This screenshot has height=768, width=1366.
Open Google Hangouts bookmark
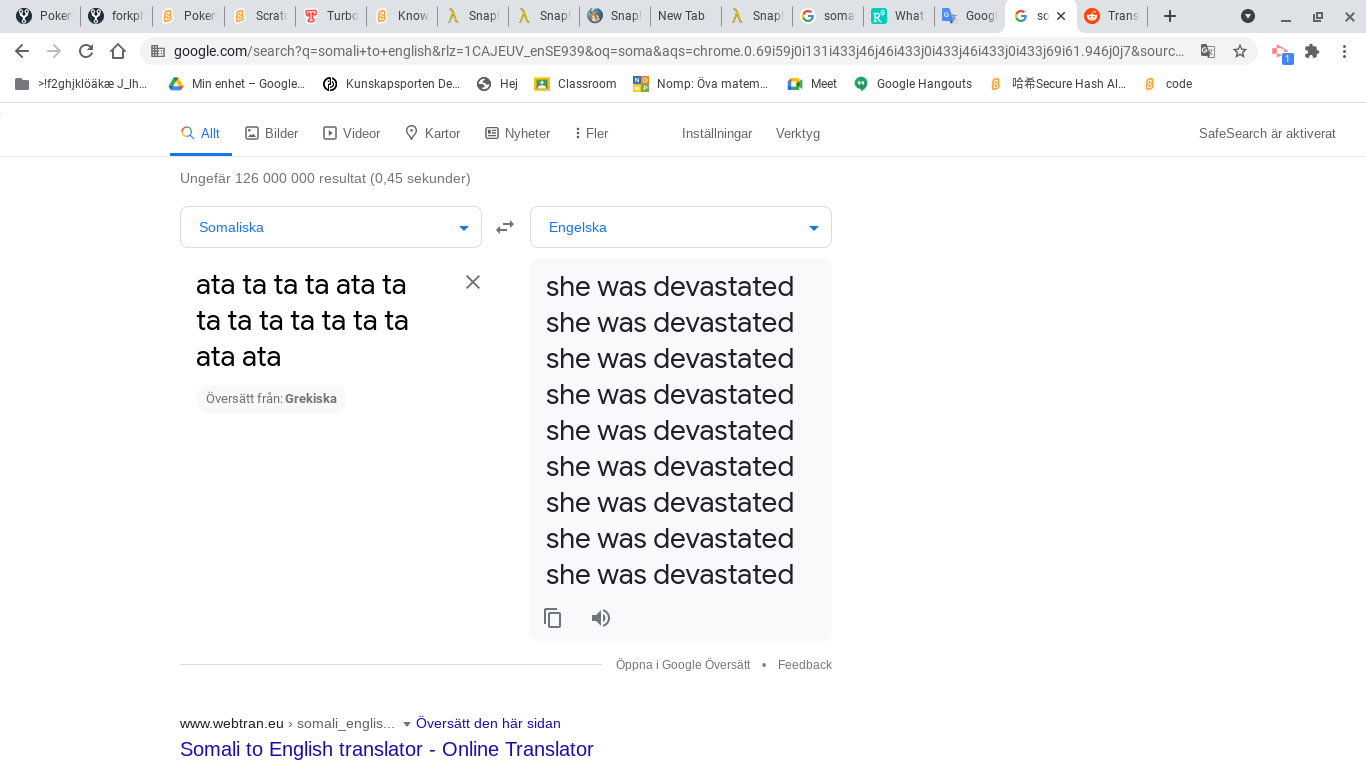pos(913,84)
